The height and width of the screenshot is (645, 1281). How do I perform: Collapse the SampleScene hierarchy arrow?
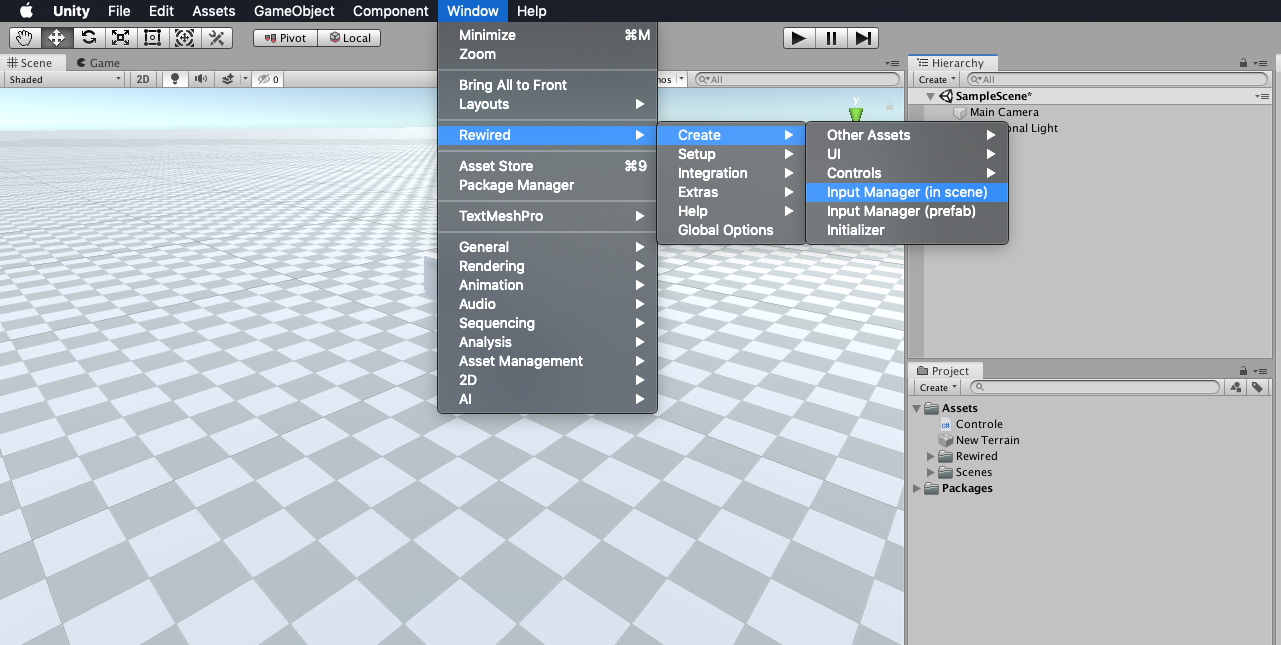click(x=930, y=96)
